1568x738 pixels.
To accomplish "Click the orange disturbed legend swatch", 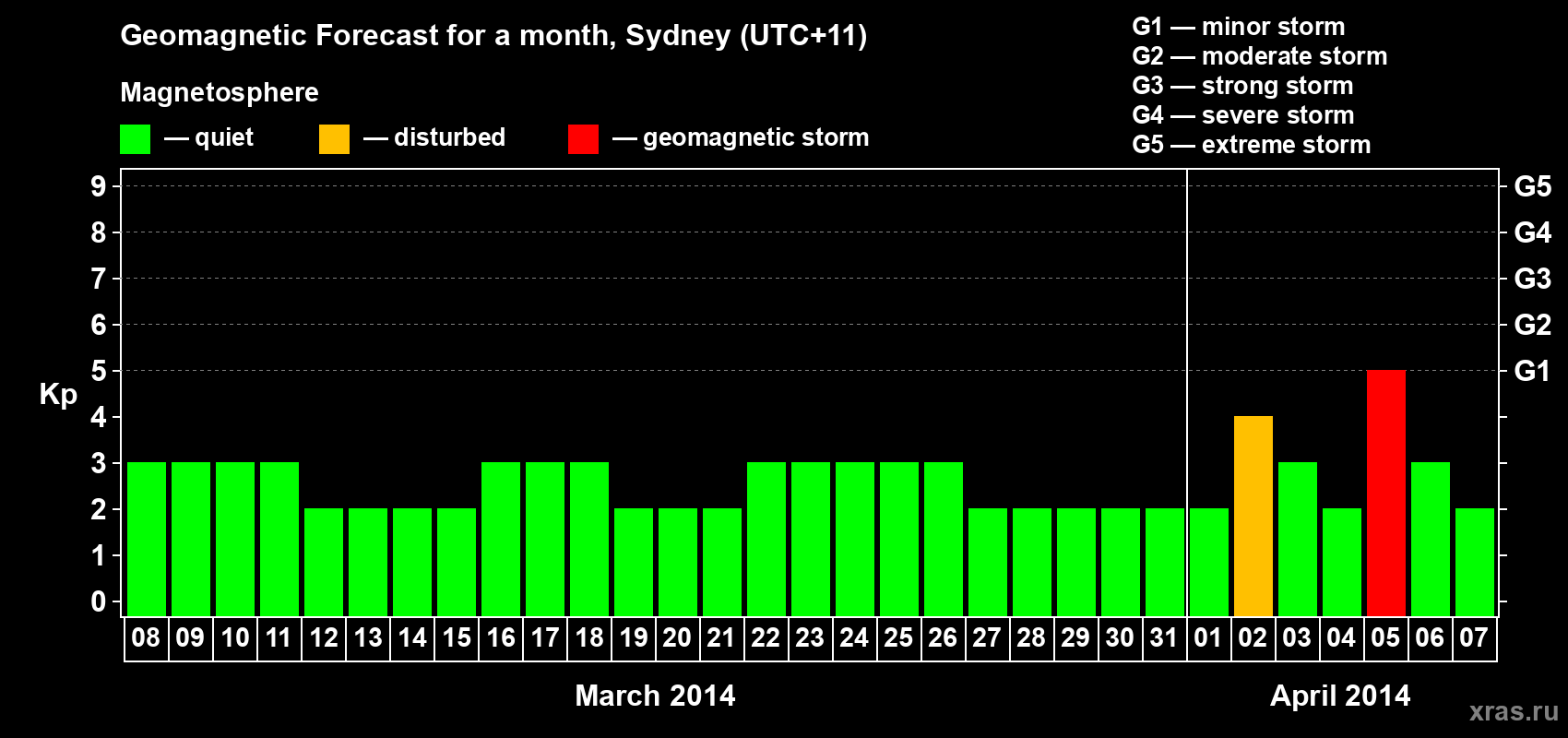I will click(x=334, y=139).
